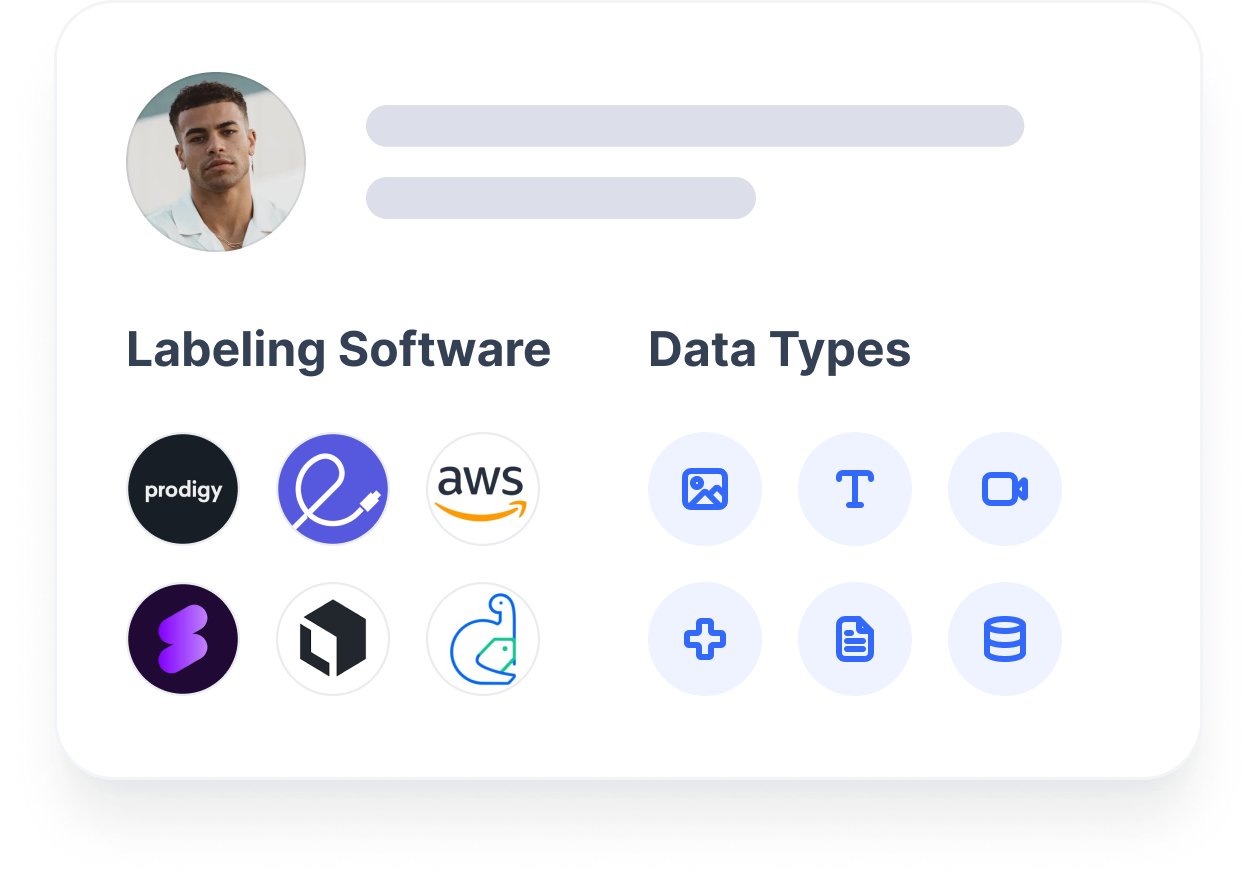This screenshot has width=1255, height=885.
Task: Select the image data type icon
Action: (705, 489)
